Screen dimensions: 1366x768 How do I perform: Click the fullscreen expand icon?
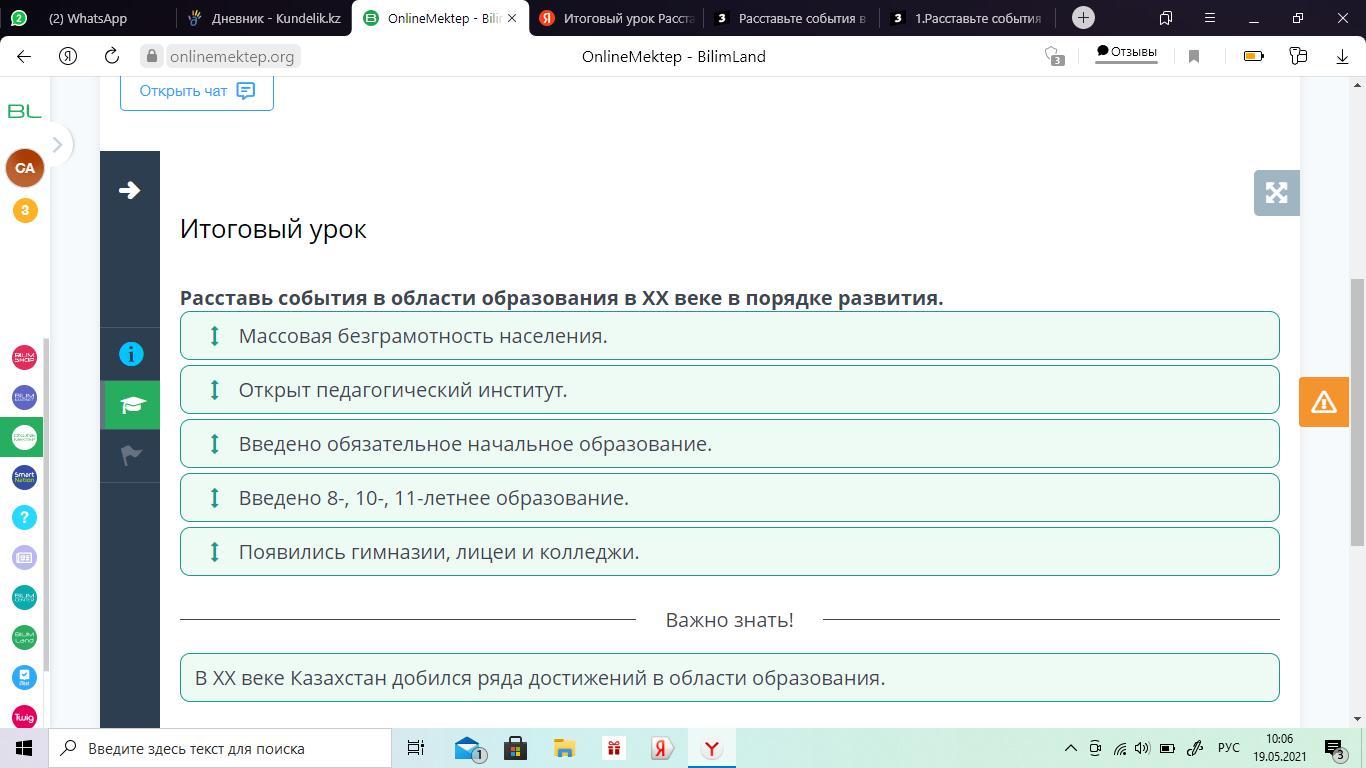[x=1276, y=193]
